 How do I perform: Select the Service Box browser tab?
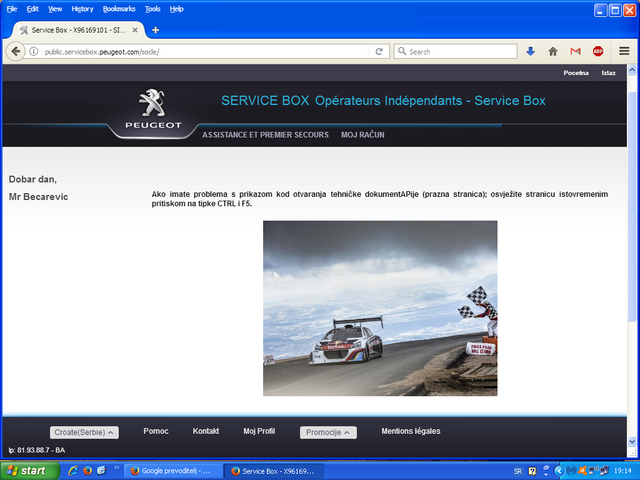[x=79, y=30]
